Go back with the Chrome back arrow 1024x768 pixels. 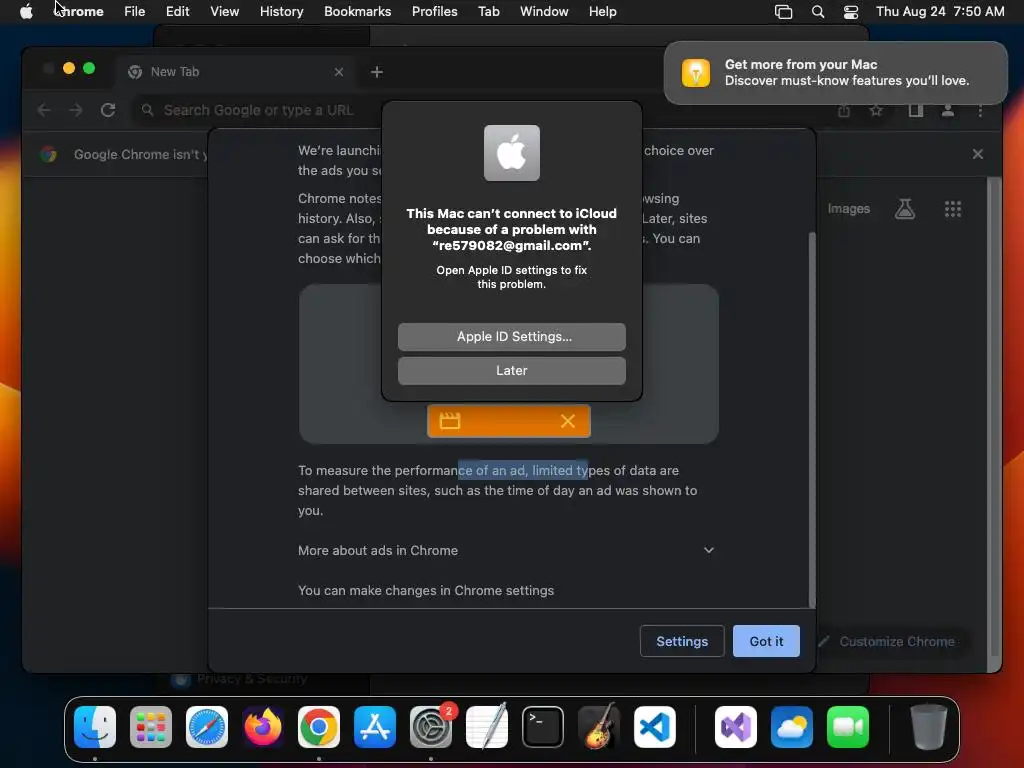pyautogui.click(x=44, y=110)
